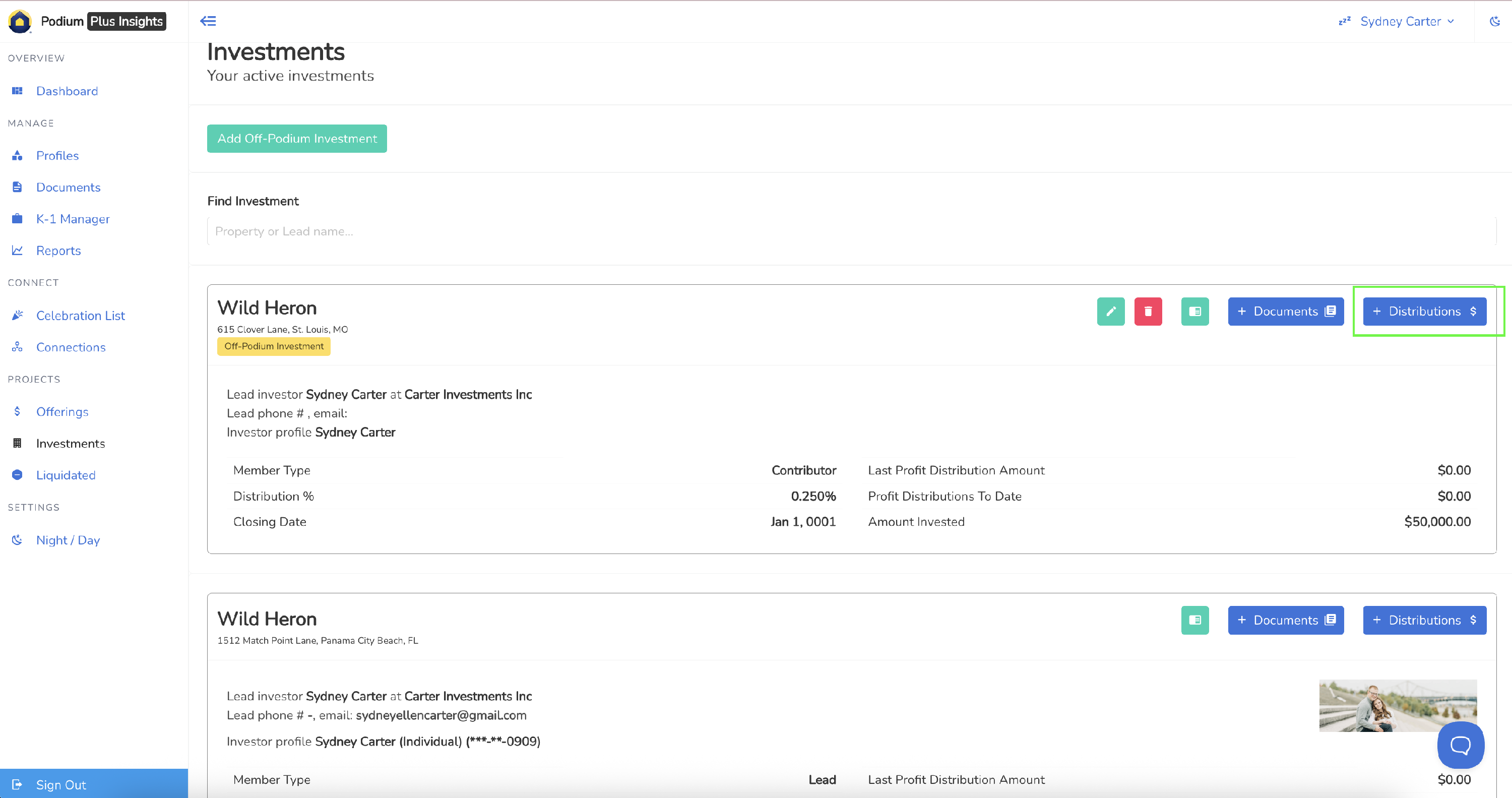Open the chat support bubble

click(x=1460, y=745)
